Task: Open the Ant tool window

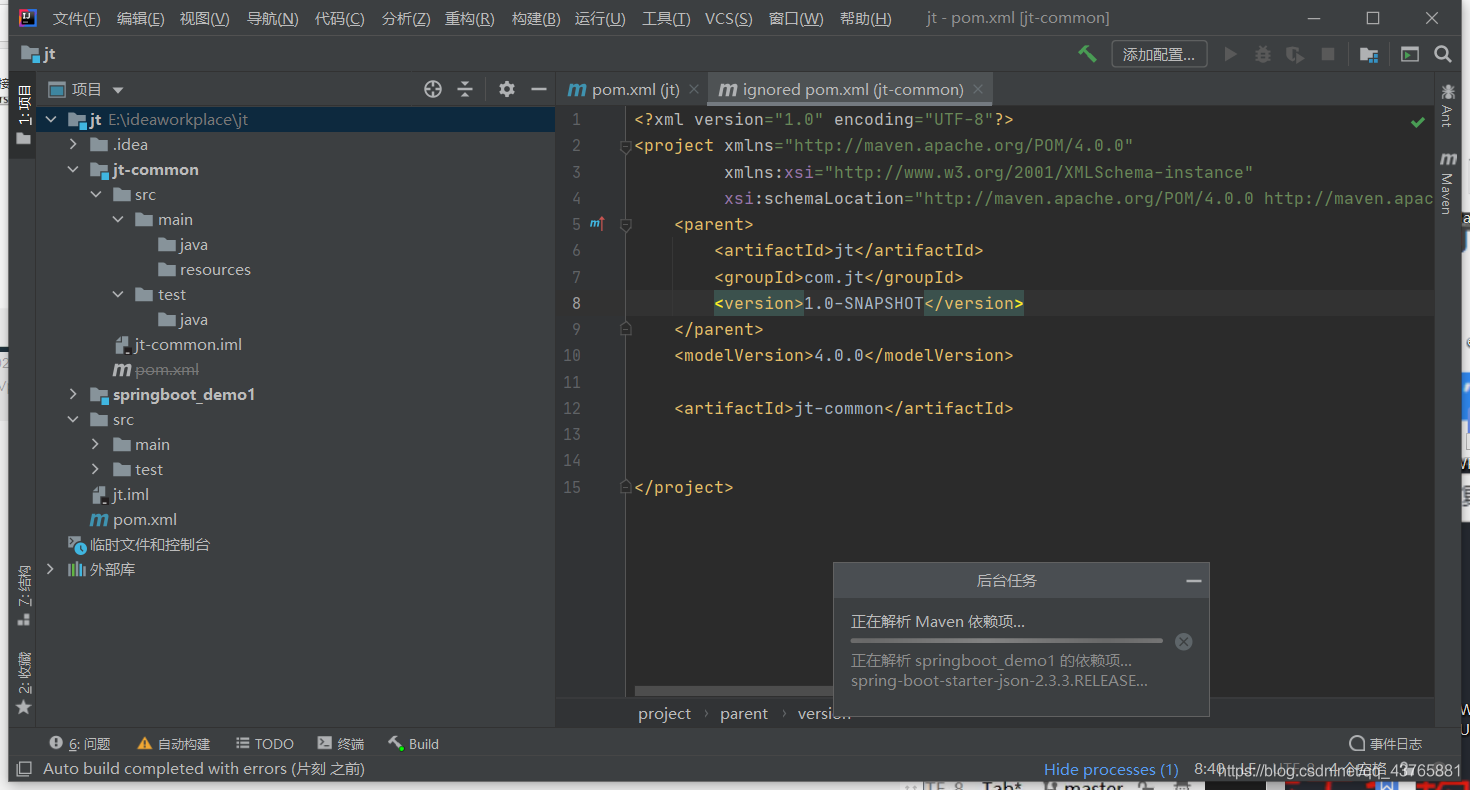Action: click(1447, 107)
